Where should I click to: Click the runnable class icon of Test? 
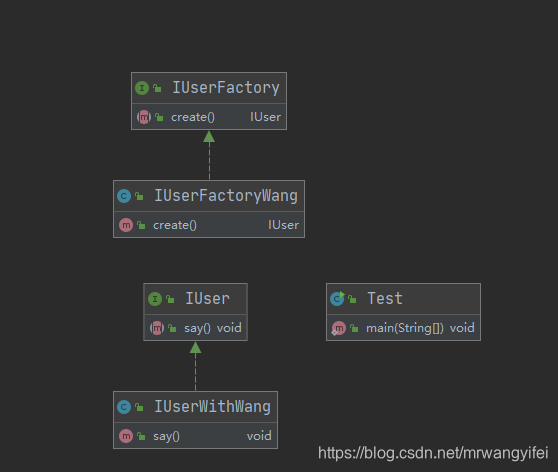coord(337,299)
